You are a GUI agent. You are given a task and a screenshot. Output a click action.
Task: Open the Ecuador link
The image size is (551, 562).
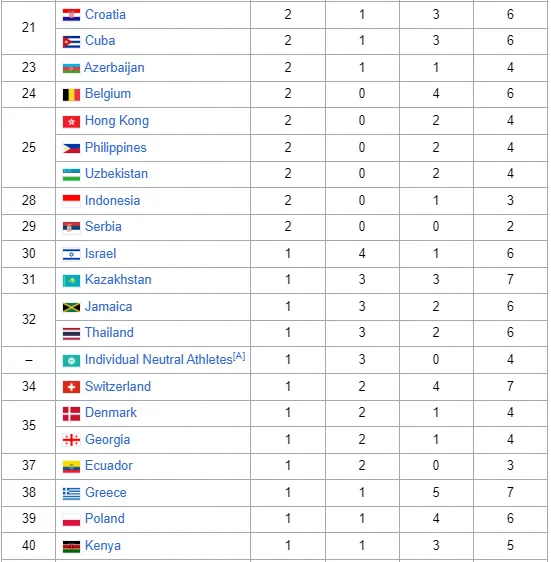coord(109,466)
